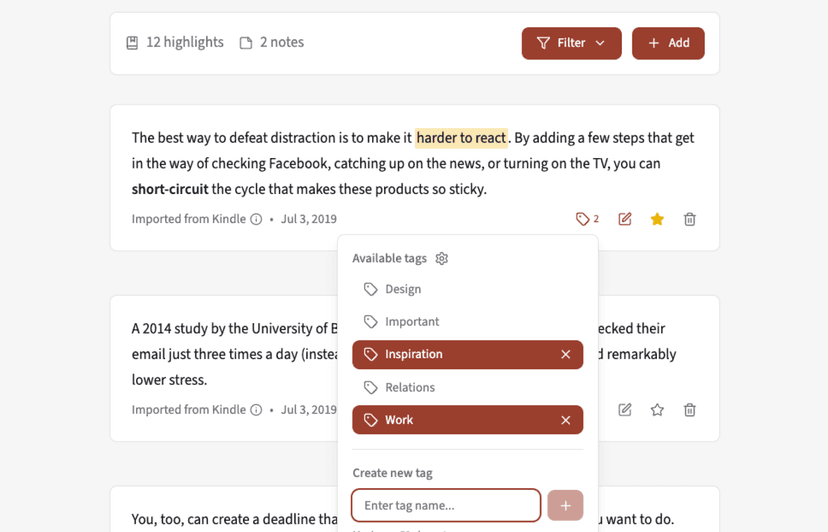Click the Available tags heading

coord(389,258)
